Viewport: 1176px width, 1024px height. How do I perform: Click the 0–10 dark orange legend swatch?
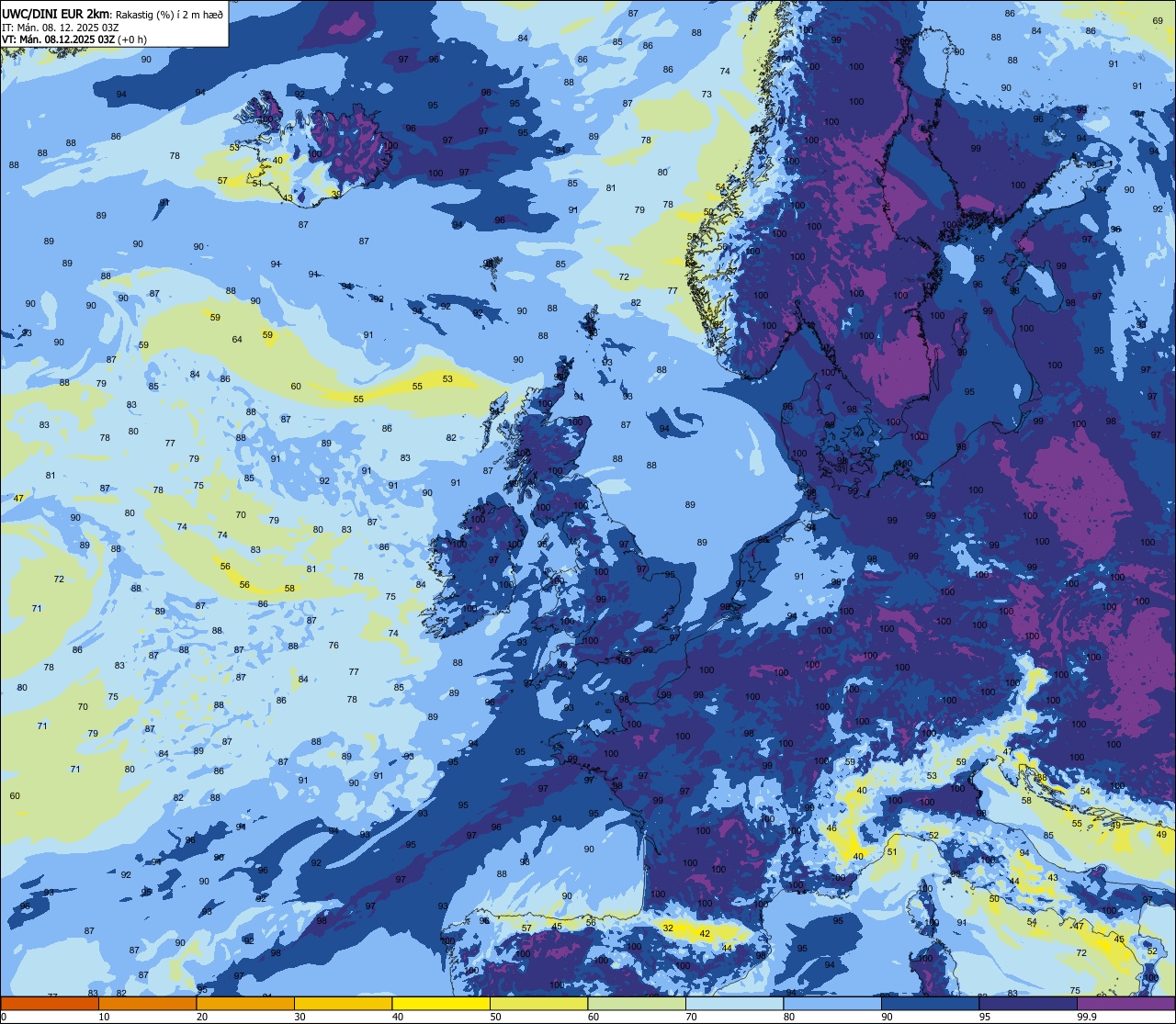50,1003
